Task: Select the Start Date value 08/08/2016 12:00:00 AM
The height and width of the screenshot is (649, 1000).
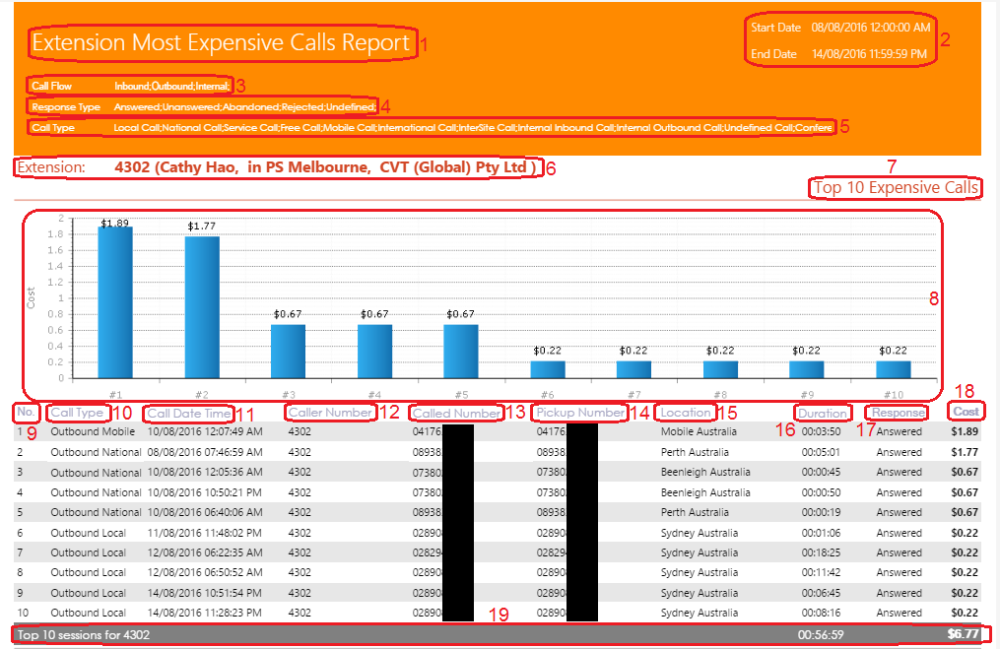Action: (871, 27)
